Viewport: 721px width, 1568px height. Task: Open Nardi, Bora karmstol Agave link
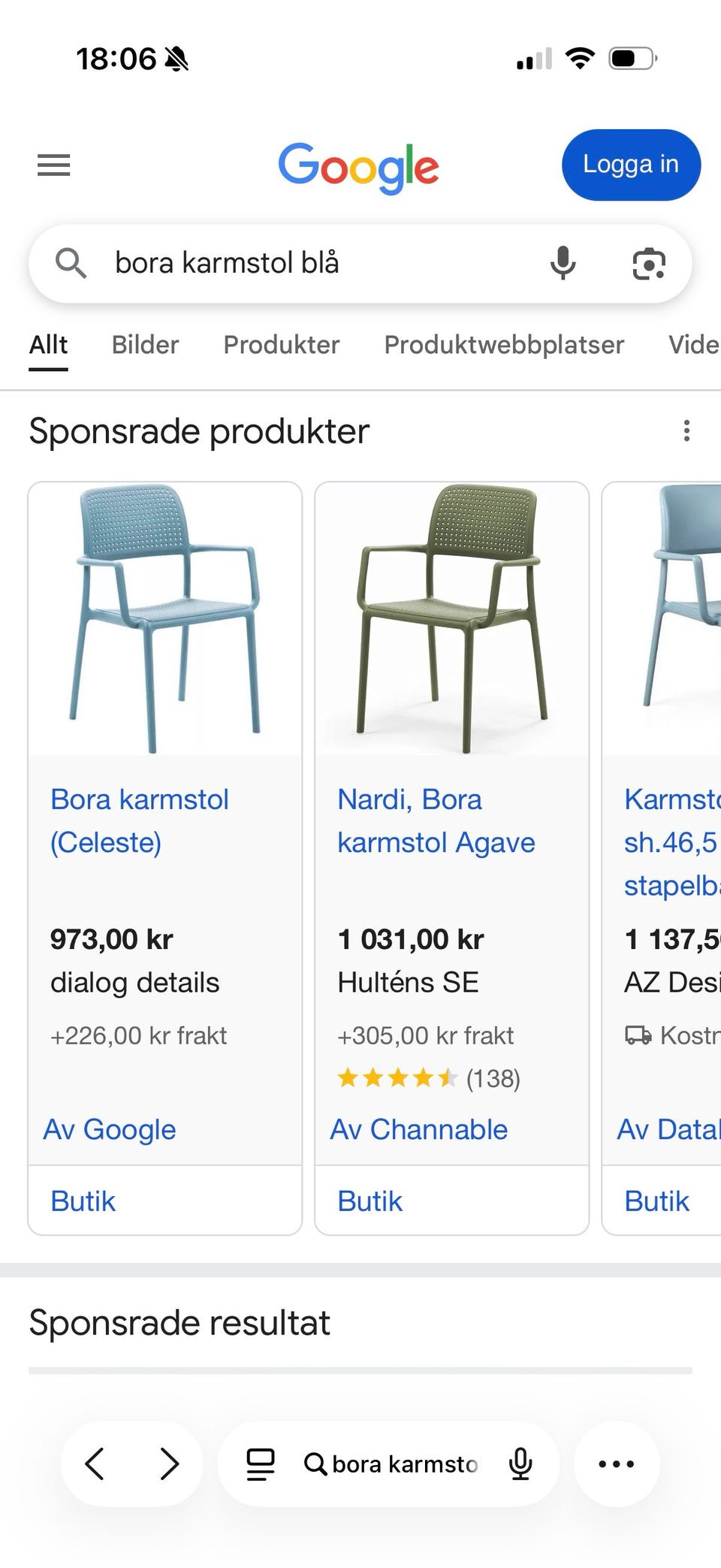[x=436, y=820]
